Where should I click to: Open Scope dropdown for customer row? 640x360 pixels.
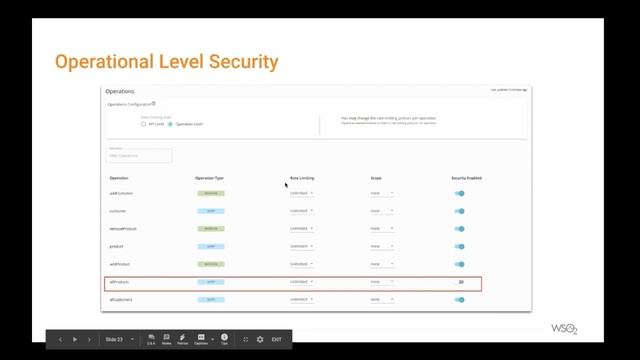click(382, 211)
